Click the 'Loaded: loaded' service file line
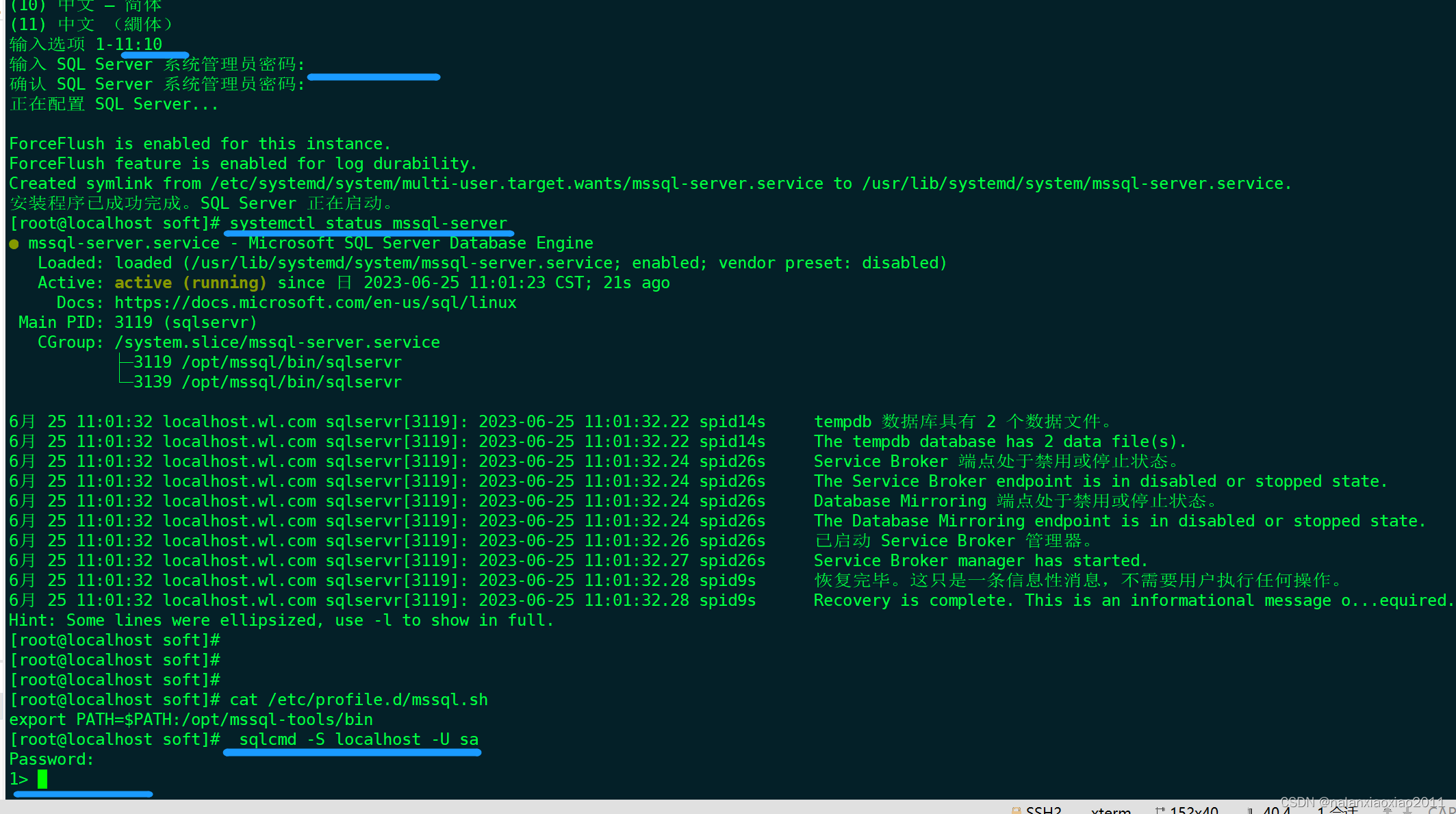The height and width of the screenshot is (814, 1456). [492, 263]
